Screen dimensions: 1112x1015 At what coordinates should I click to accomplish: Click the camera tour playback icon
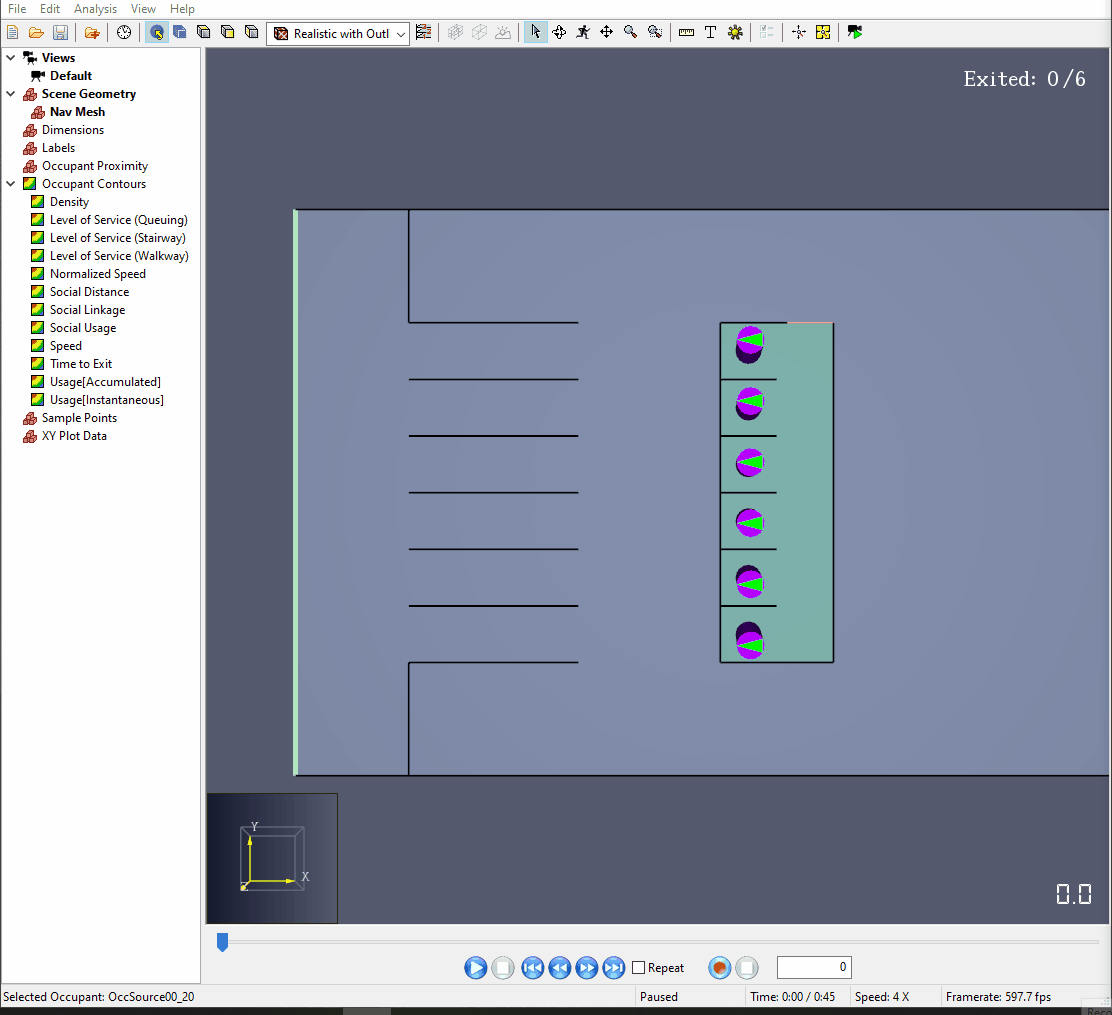(x=854, y=33)
